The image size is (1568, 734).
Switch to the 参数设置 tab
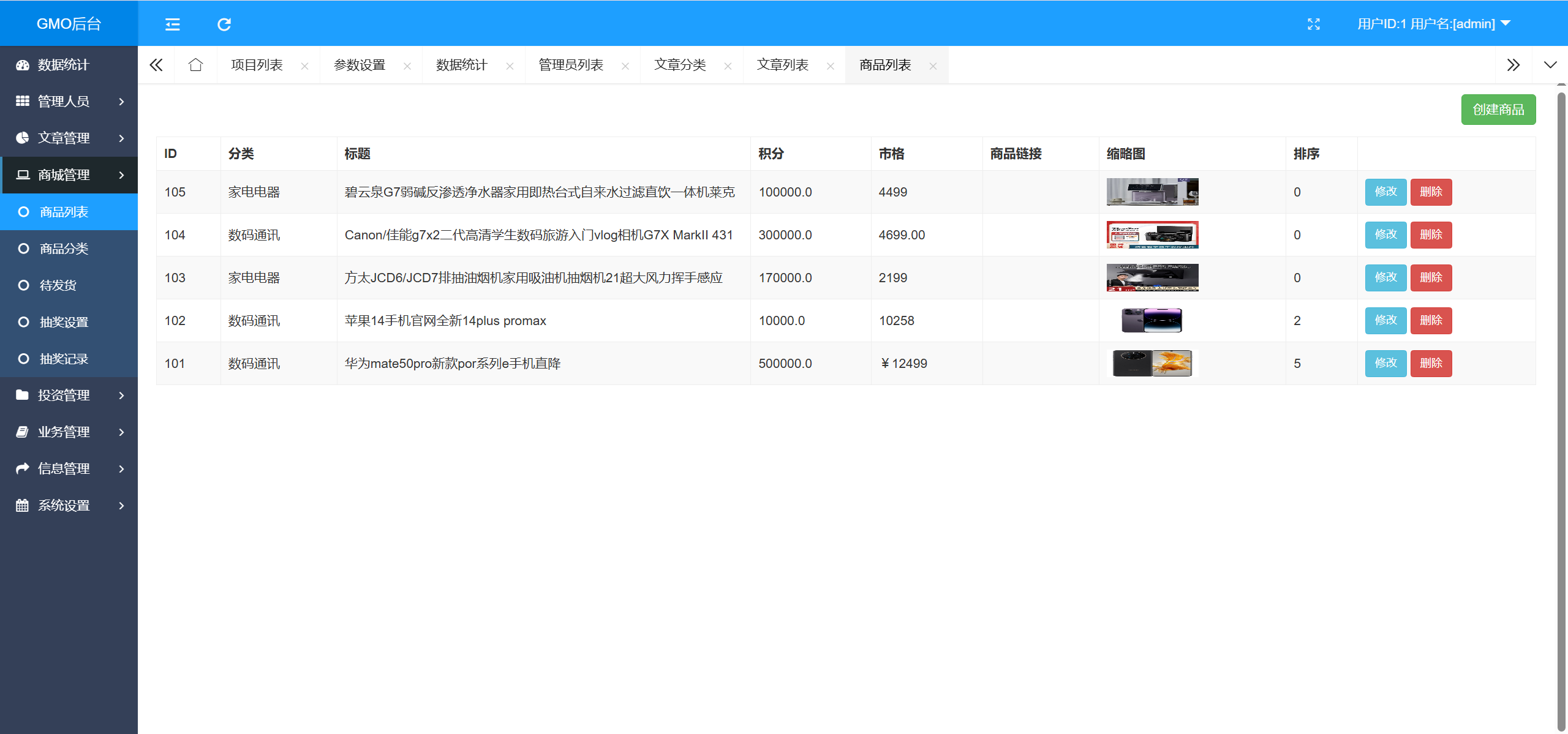(x=359, y=64)
